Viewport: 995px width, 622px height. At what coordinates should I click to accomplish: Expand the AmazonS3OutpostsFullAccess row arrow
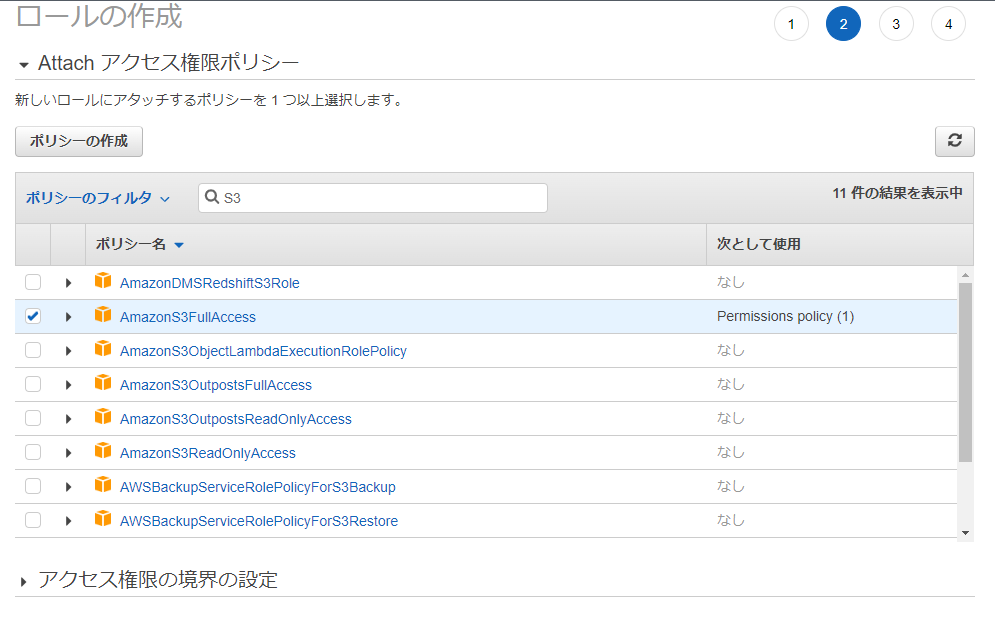[68, 385]
